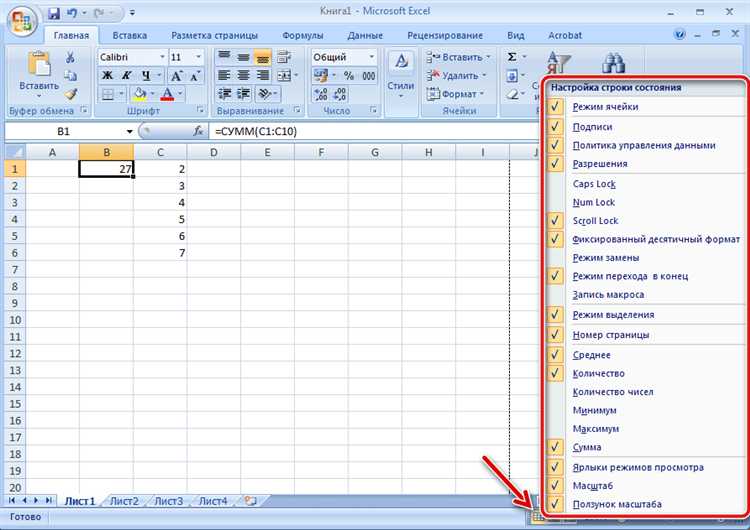The height and width of the screenshot is (530, 750).
Task: Increase indent in Alignment group
Action: 243,94
